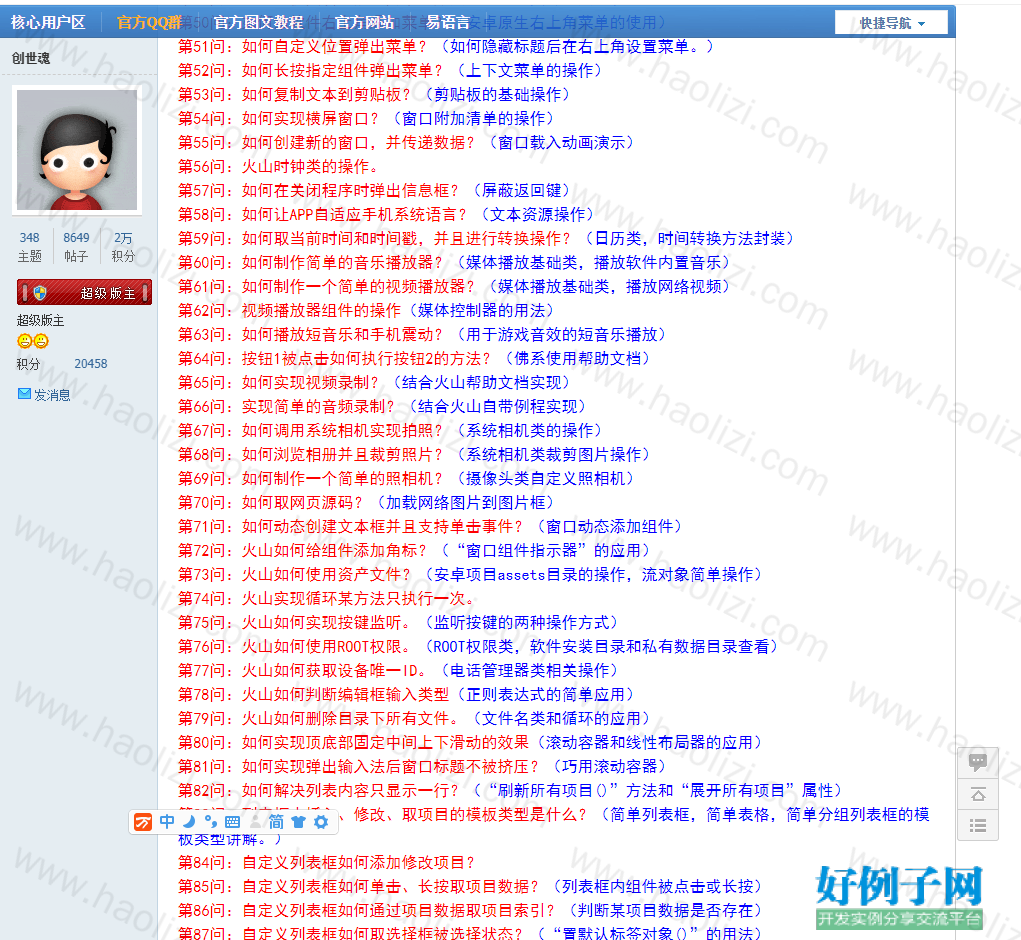Open the 官方QQ群 nav item

click(x=149, y=22)
